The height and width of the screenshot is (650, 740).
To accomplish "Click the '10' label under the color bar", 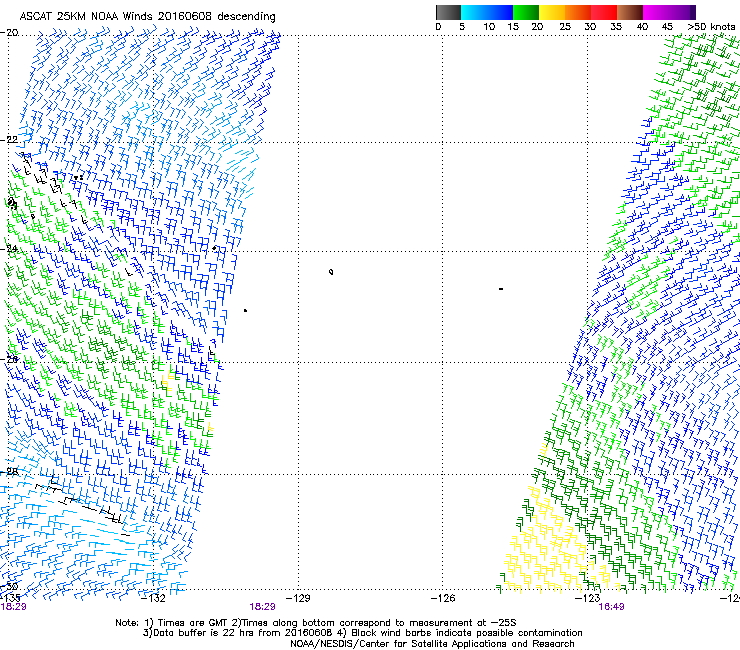I will point(489,26).
